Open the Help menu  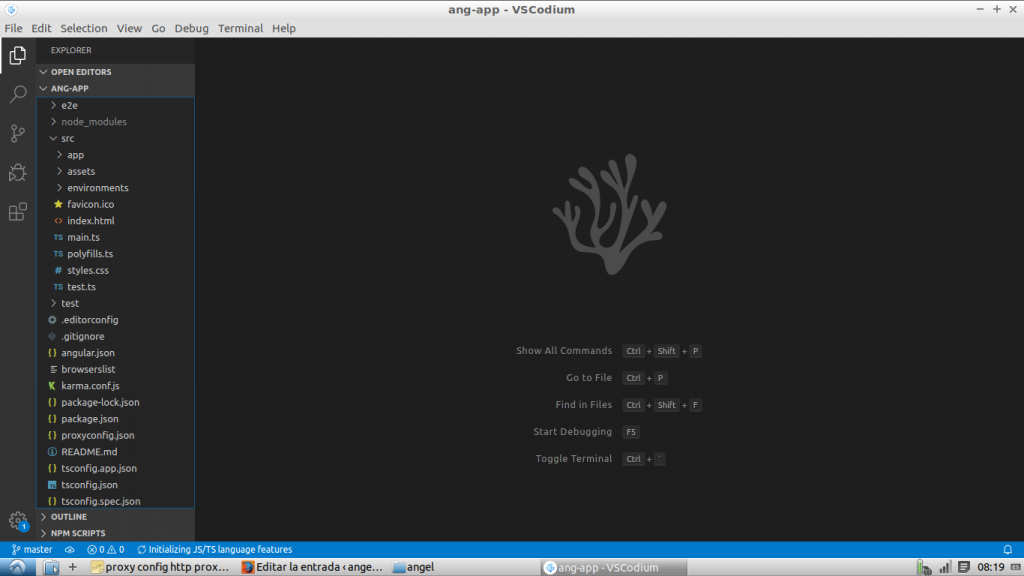pos(284,28)
